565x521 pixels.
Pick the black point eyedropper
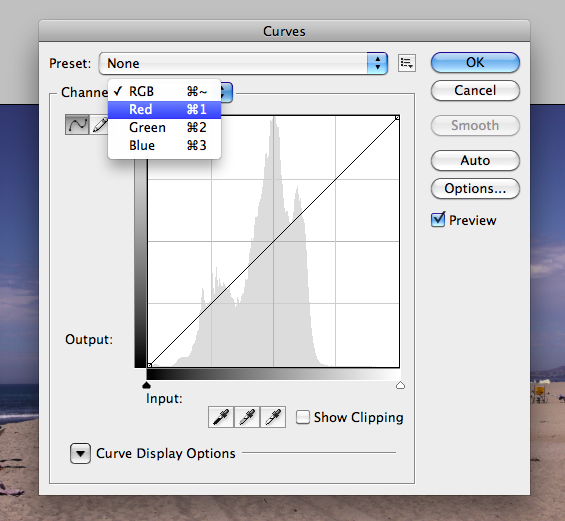click(x=221, y=417)
